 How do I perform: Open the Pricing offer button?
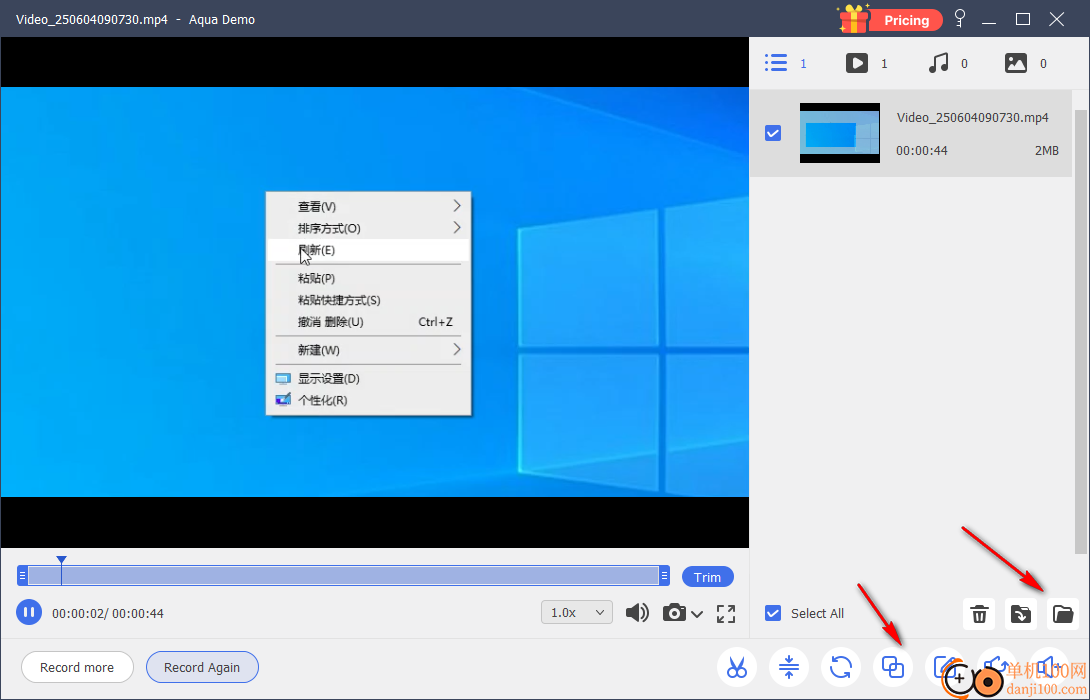point(906,20)
